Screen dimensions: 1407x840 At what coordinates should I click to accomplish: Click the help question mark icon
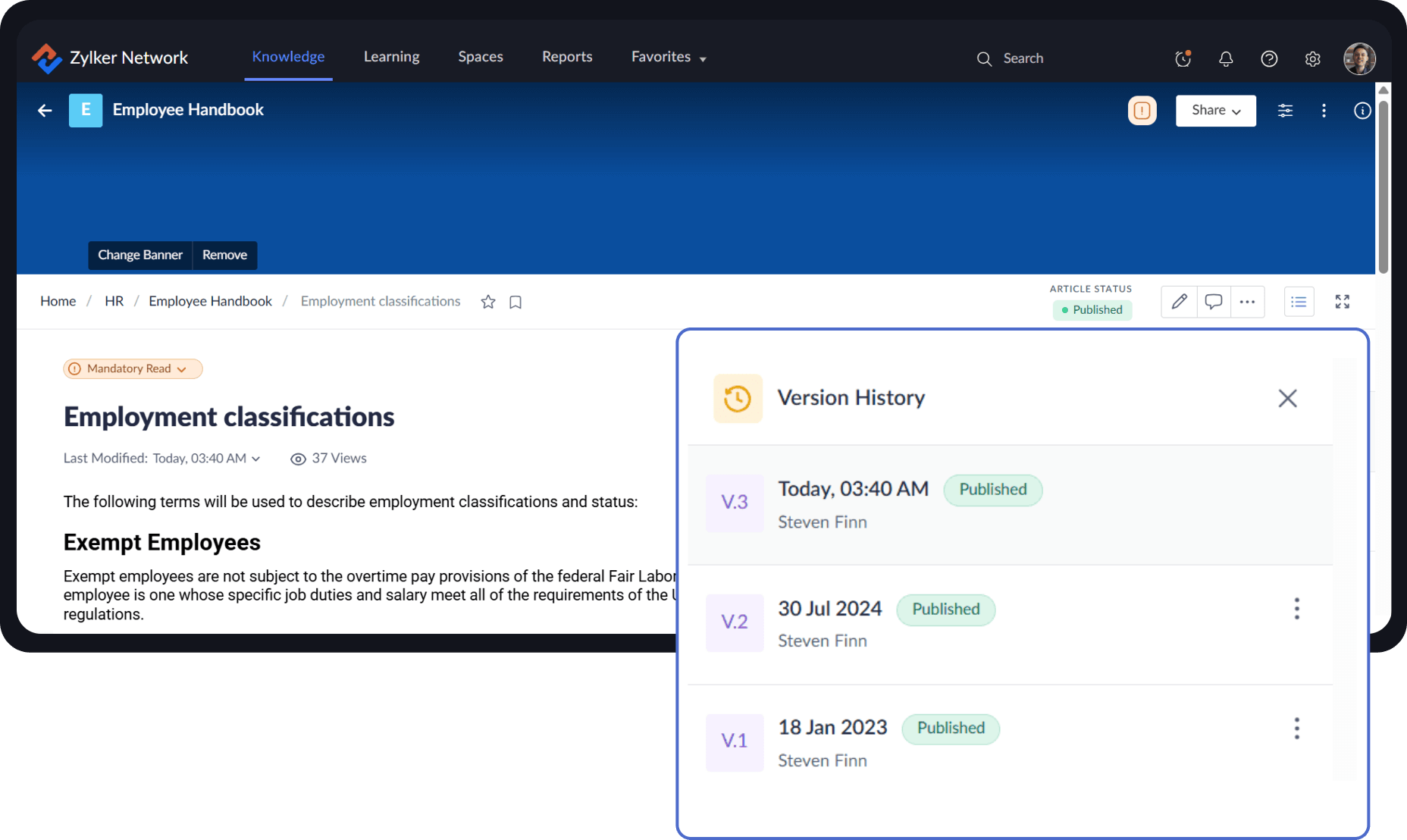[x=1268, y=58]
